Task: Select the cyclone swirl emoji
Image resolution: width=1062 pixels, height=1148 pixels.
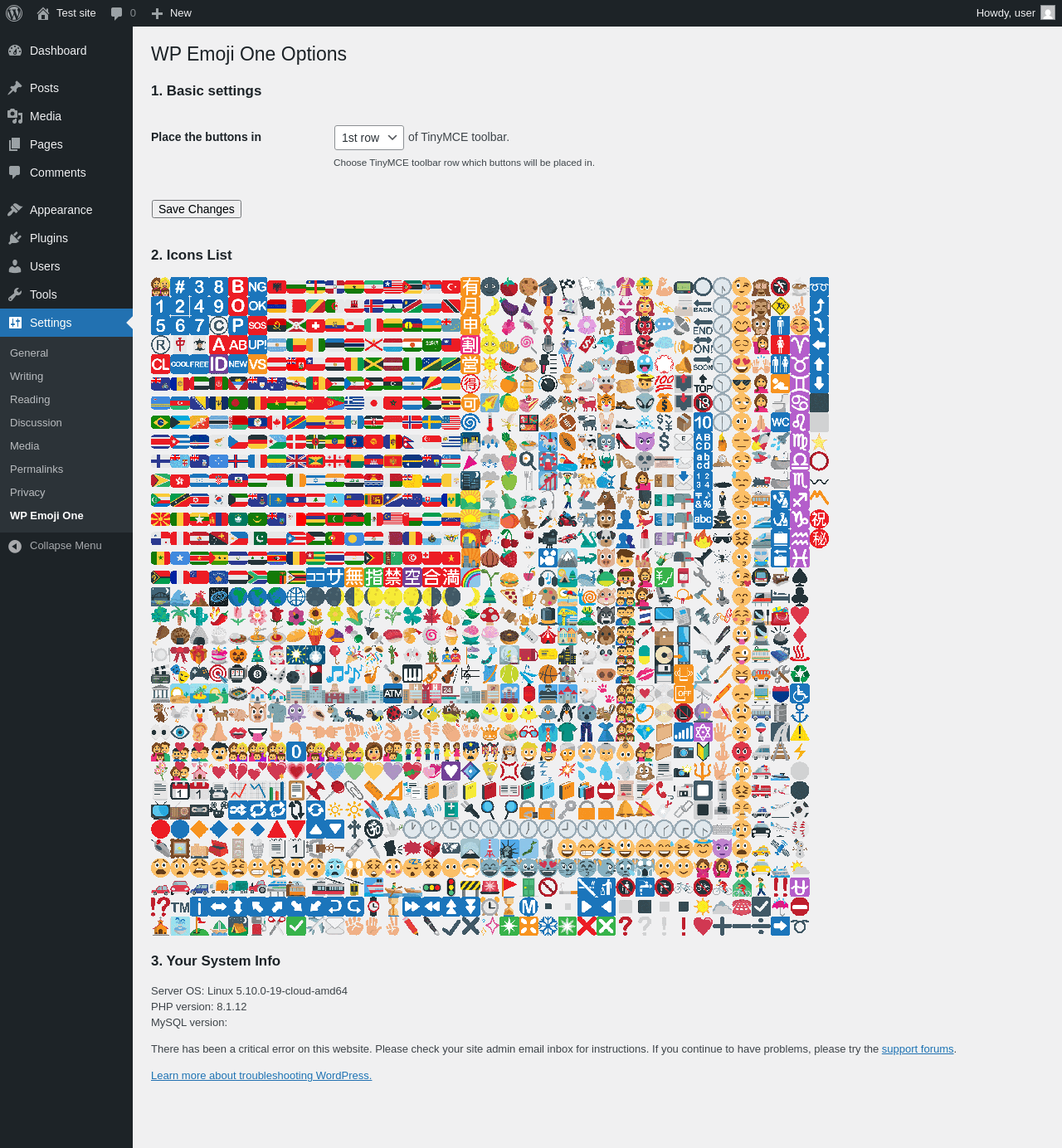Action: click(470, 422)
